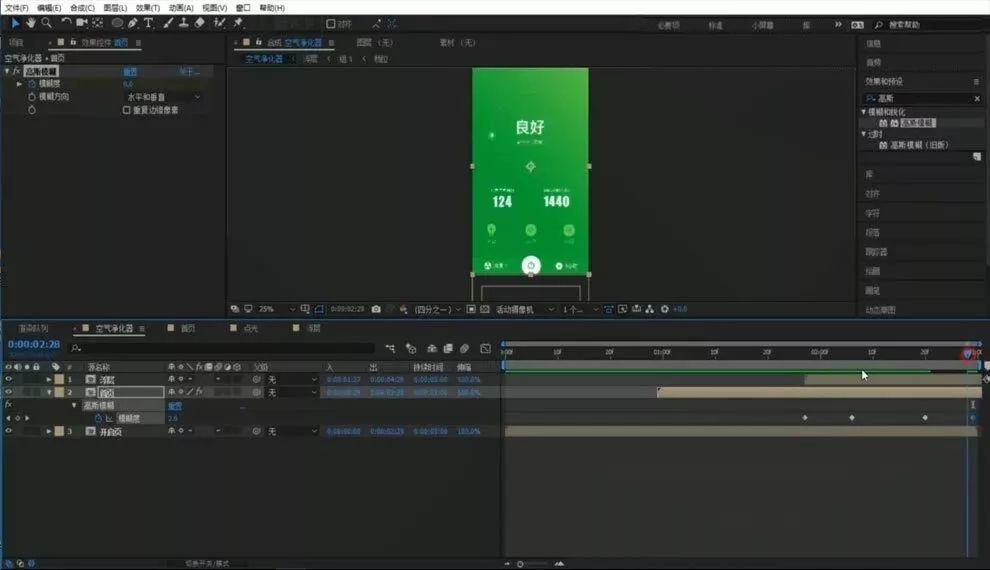Select the second 模糊度 keyframe diamond
990x570 pixels.
coord(852,418)
